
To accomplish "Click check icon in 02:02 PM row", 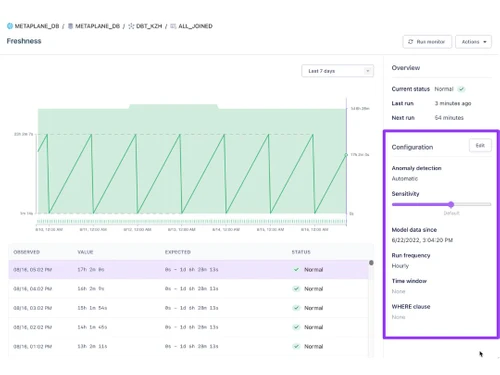I will [296, 327].
